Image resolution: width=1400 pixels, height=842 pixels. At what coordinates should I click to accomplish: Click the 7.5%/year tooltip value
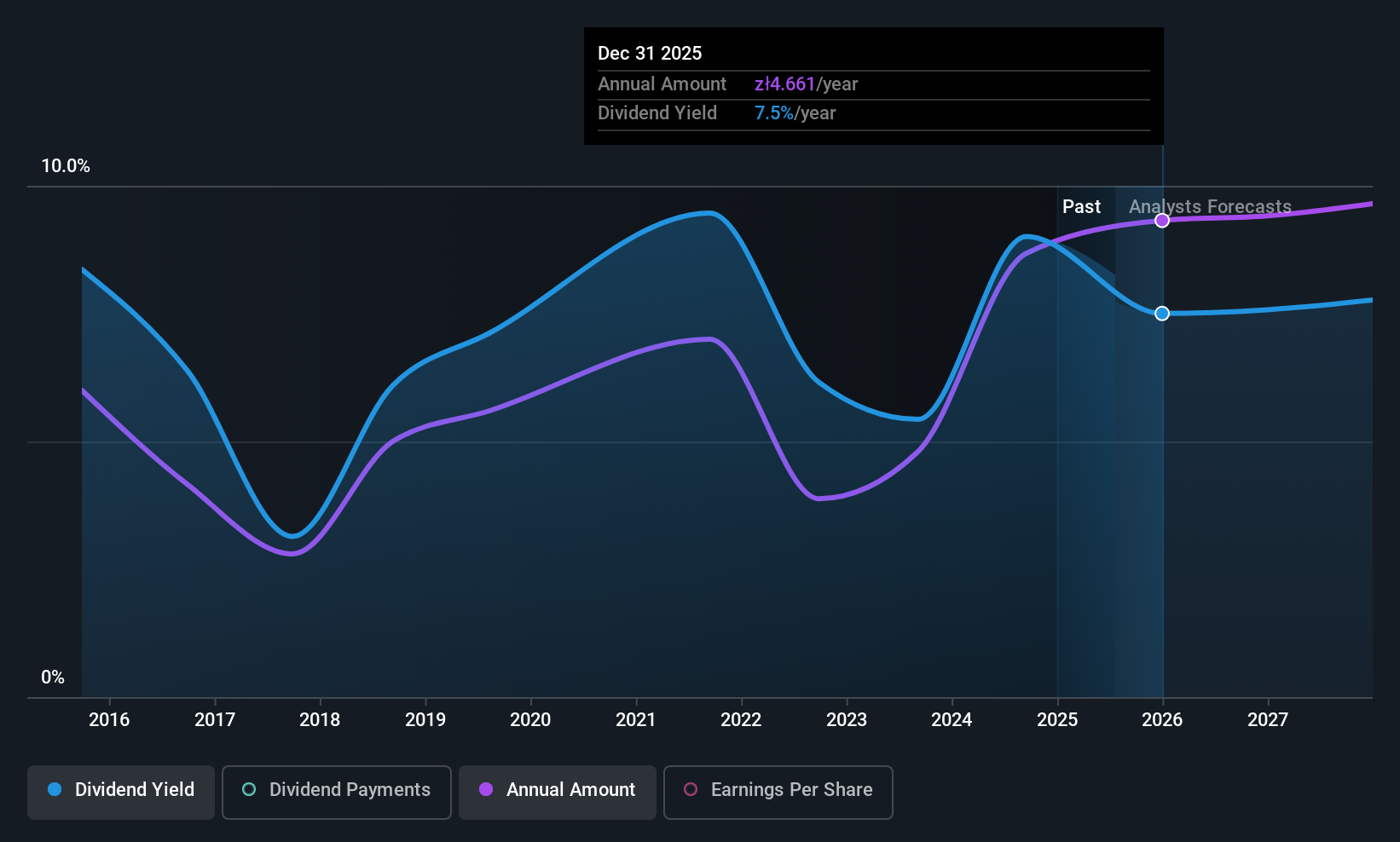point(795,113)
